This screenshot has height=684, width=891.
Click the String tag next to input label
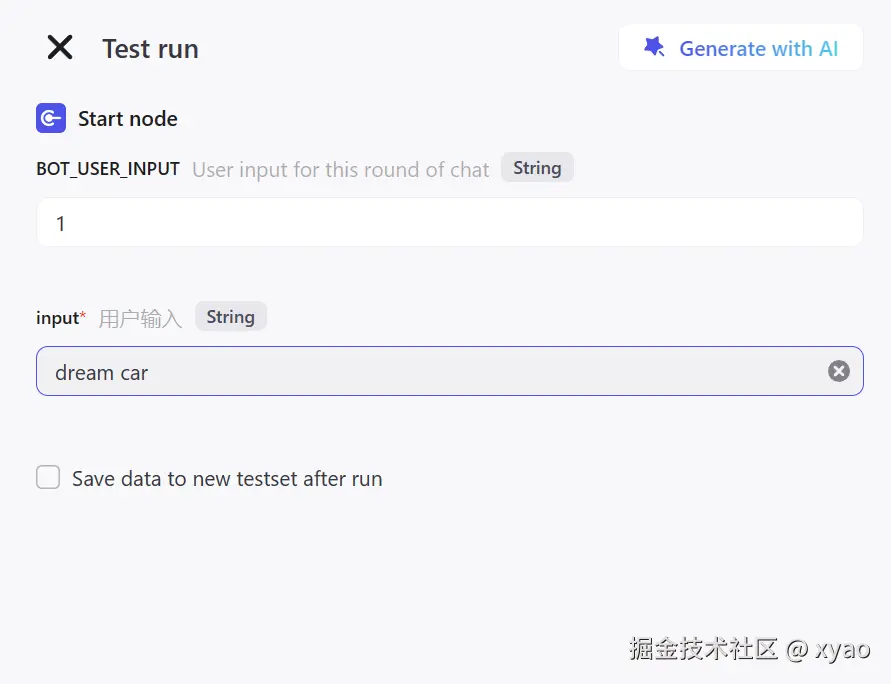(x=231, y=316)
